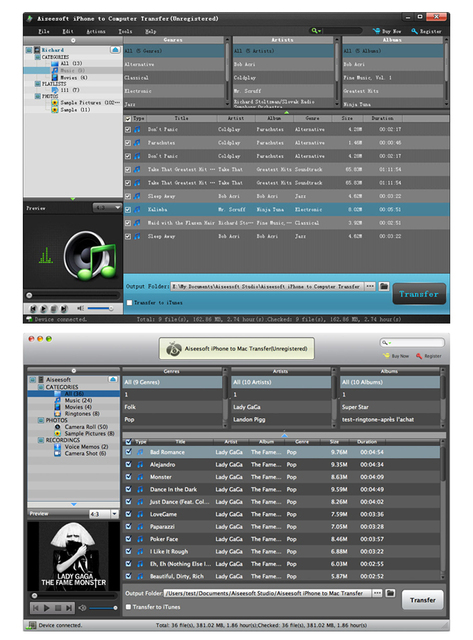Click browse dots button next to Mac output path

point(378,593)
